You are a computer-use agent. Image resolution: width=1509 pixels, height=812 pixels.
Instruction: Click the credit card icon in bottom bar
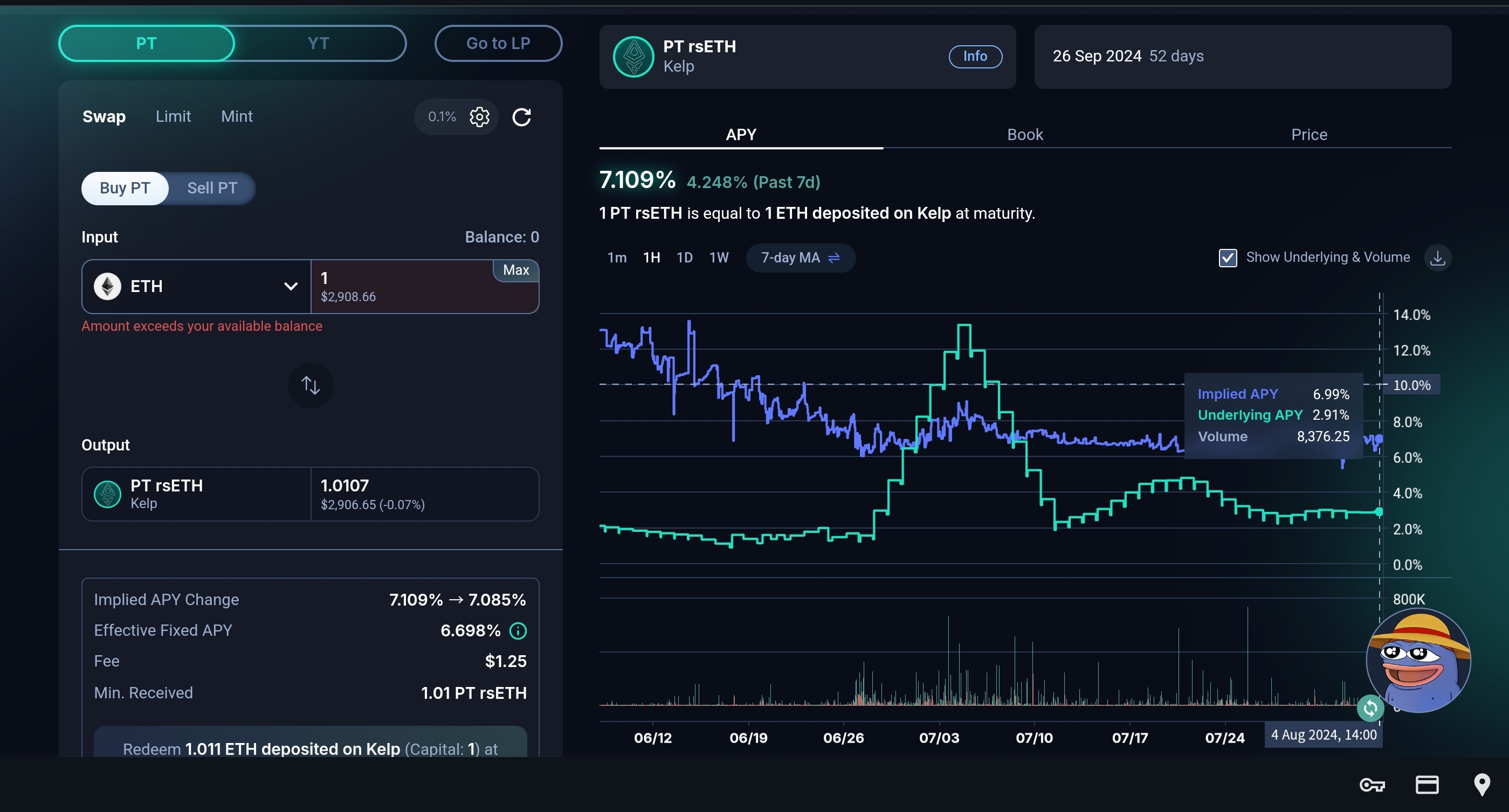tap(1427, 785)
